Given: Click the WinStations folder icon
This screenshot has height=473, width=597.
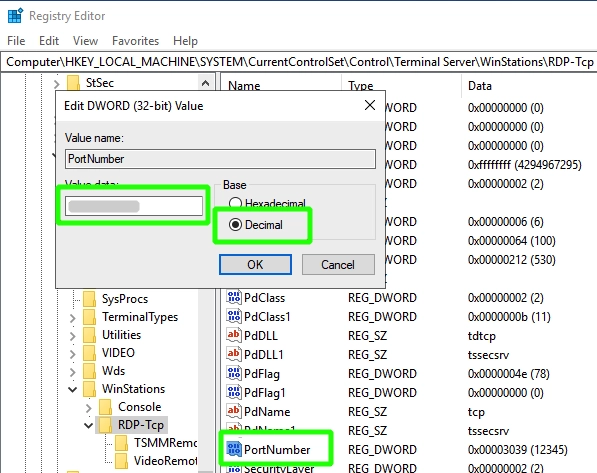Looking at the screenshot, I should 89,388.
